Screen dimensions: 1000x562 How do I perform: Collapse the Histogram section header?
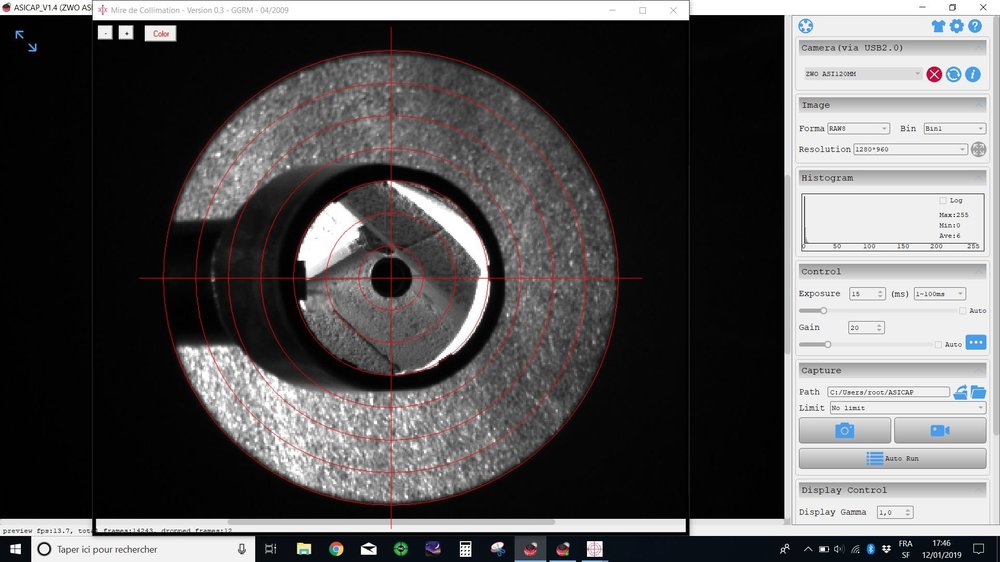coord(892,178)
